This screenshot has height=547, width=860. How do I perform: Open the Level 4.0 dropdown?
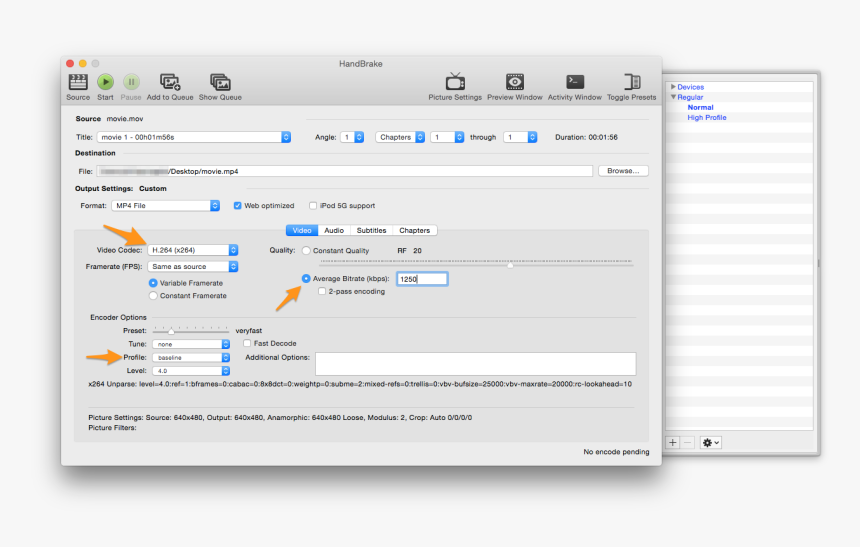coord(191,371)
